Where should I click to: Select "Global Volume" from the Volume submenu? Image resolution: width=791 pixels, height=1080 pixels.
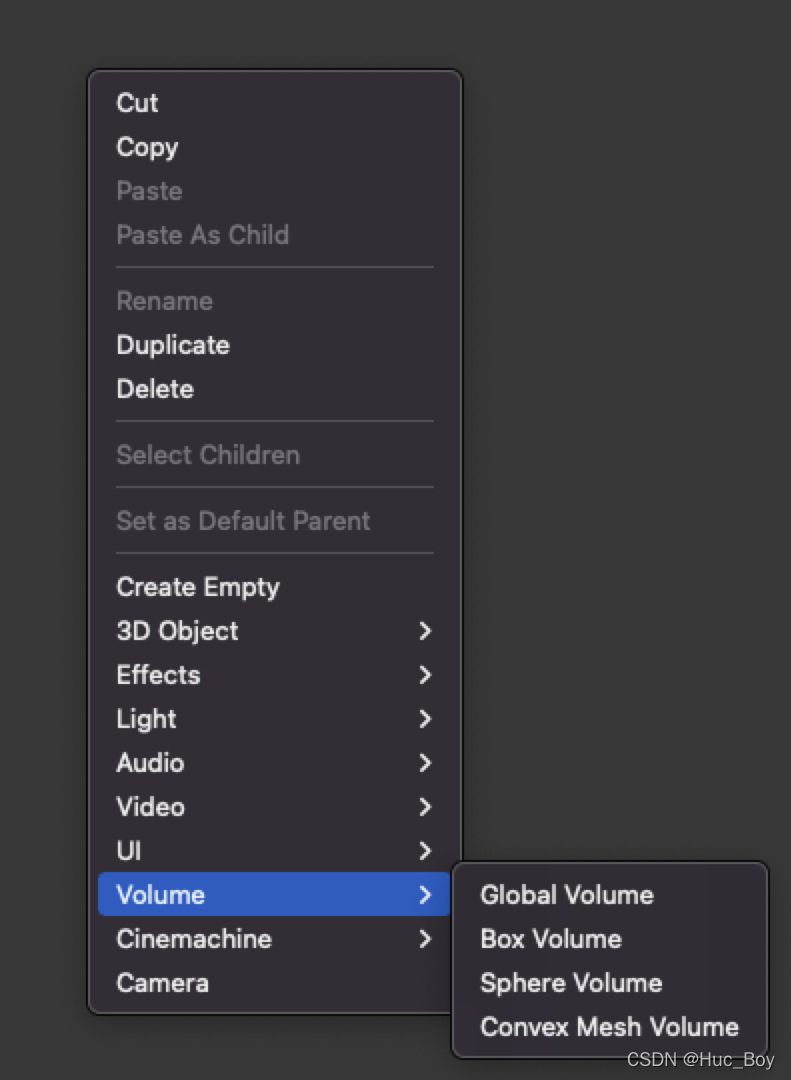566,895
